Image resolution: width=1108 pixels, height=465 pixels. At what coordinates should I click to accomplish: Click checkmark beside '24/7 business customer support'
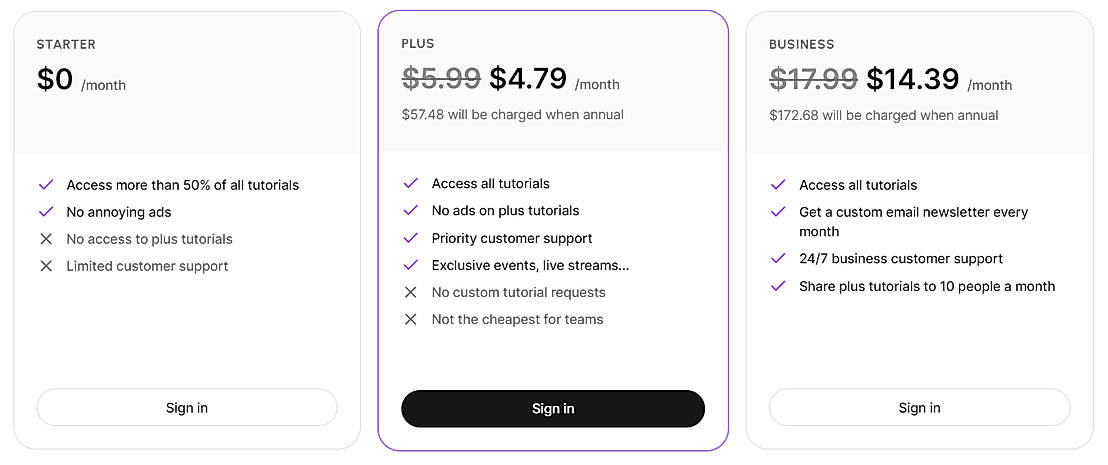click(x=778, y=258)
